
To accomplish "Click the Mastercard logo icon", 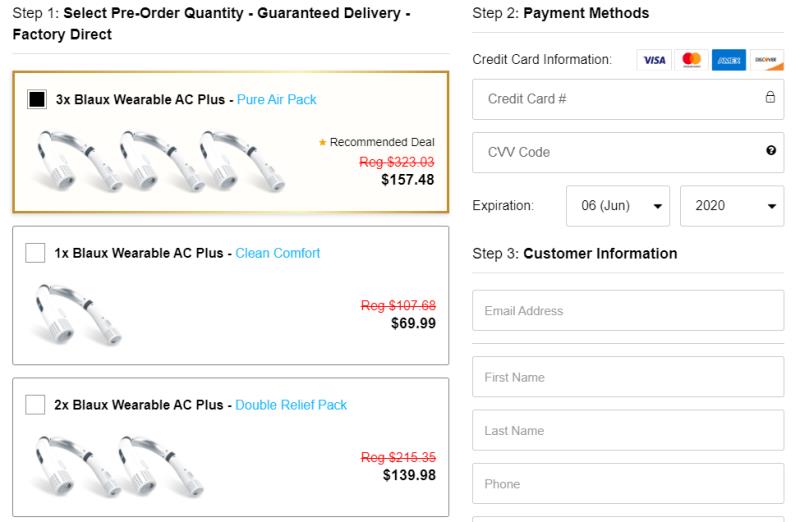I will click(x=691, y=60).
